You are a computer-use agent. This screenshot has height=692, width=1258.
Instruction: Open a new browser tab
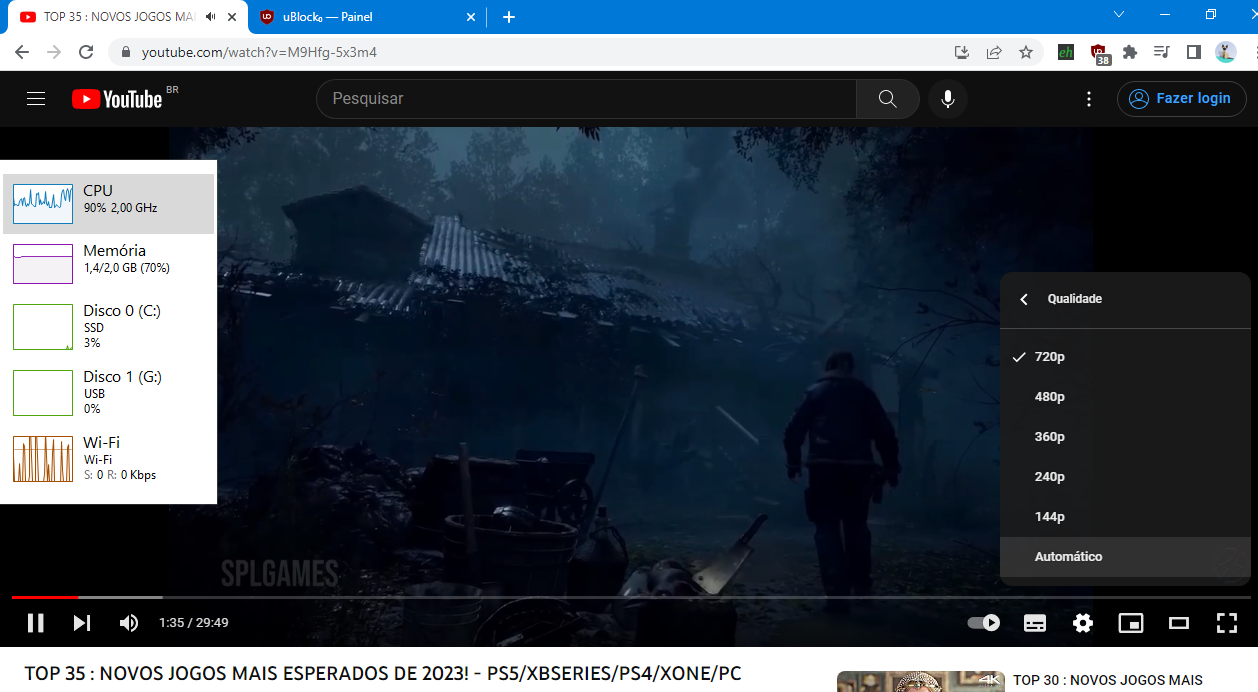(x=508, y=17)
